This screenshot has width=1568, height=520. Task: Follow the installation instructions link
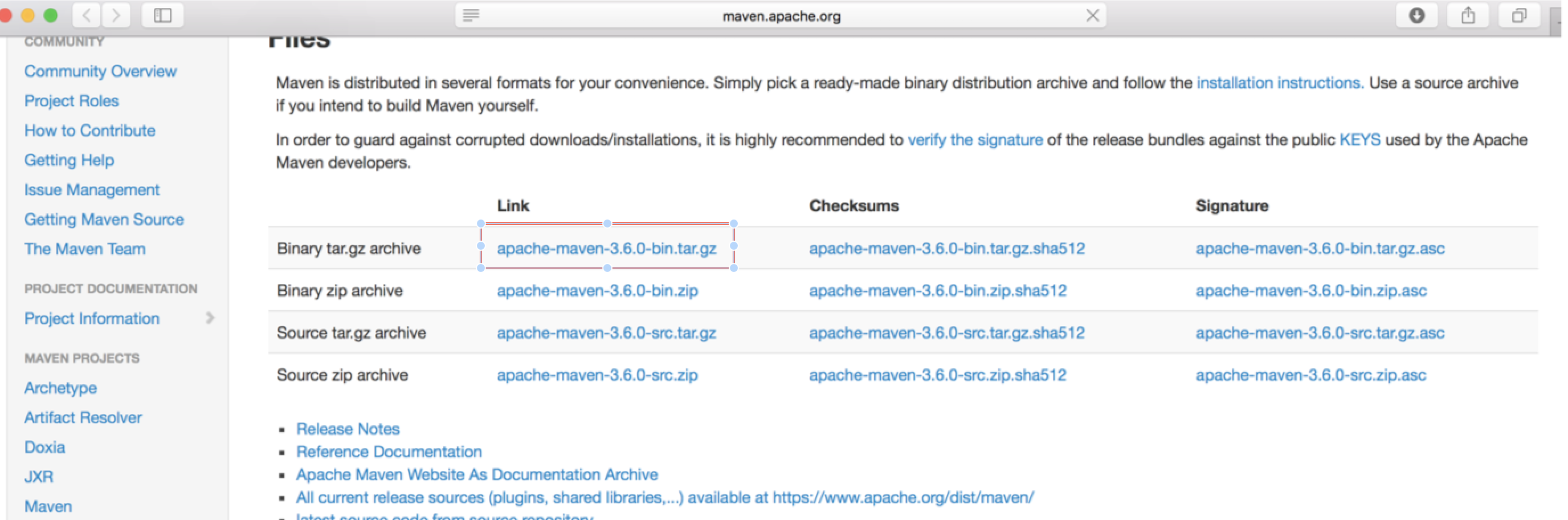[1280, 83]
